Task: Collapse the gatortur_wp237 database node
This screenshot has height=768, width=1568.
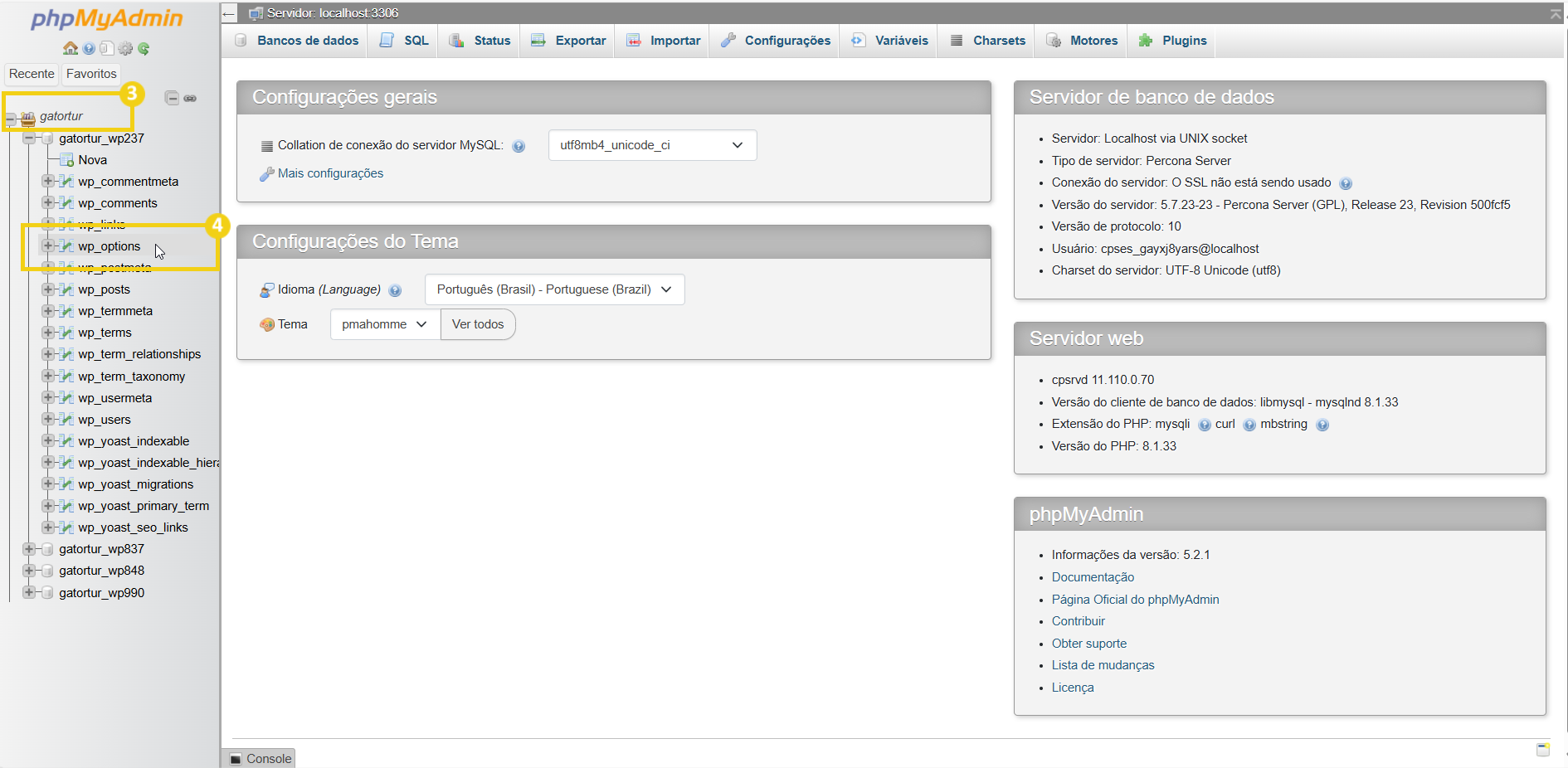Action: coord(29,139)
